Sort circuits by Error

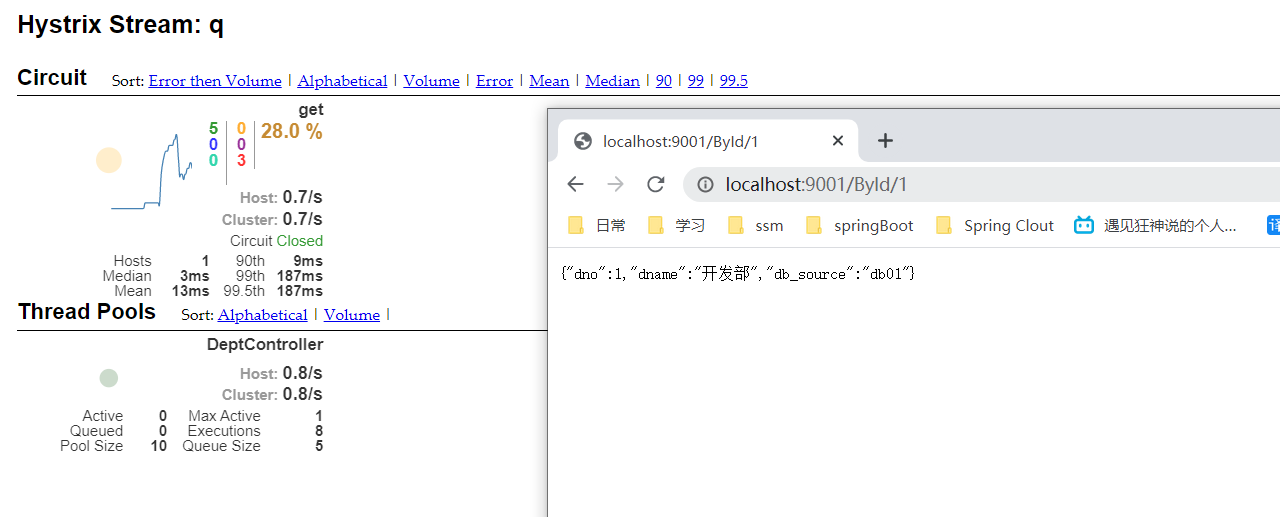tap(494, 81)
